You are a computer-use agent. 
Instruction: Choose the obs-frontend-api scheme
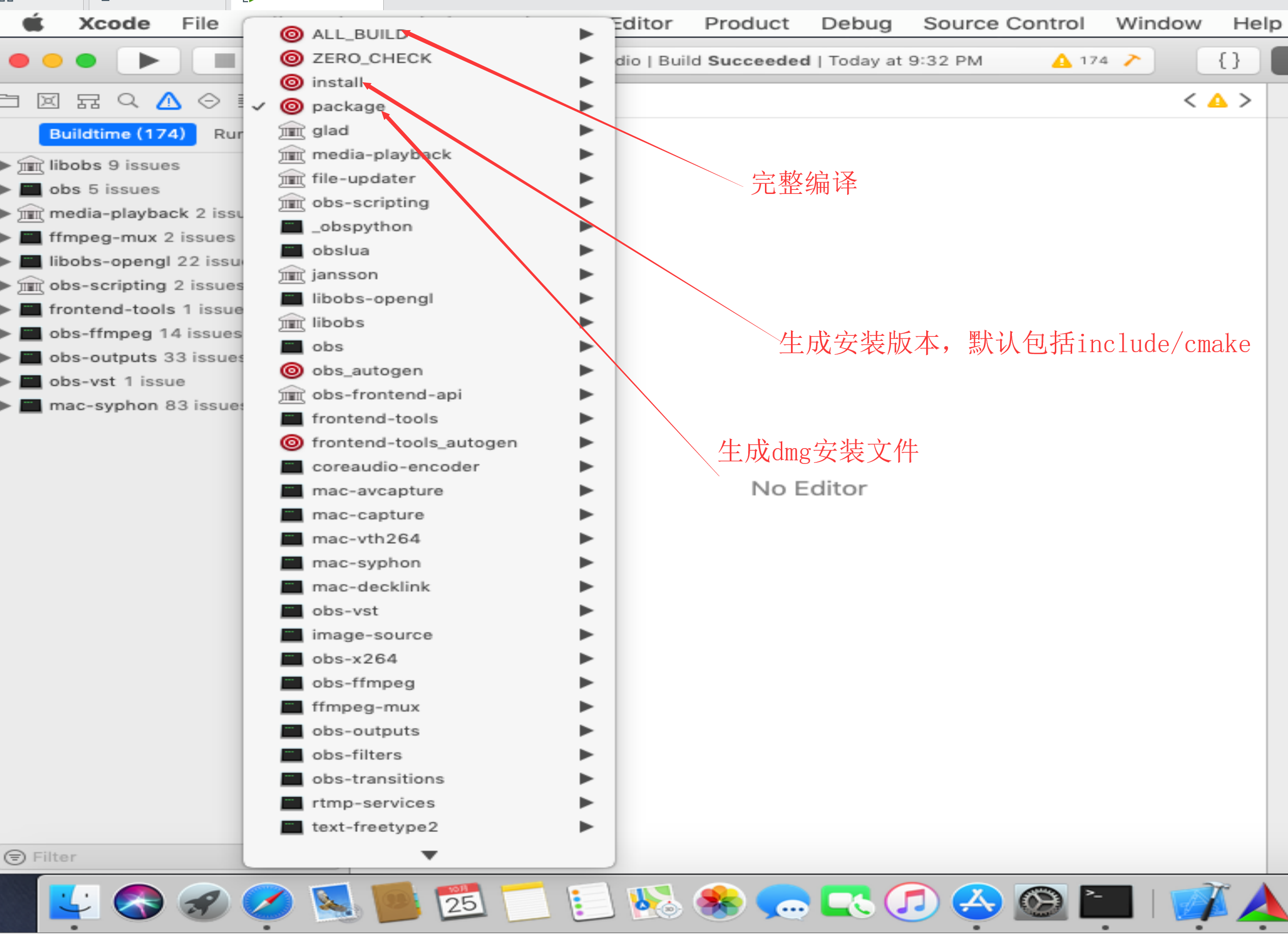[x=429, y=395]
